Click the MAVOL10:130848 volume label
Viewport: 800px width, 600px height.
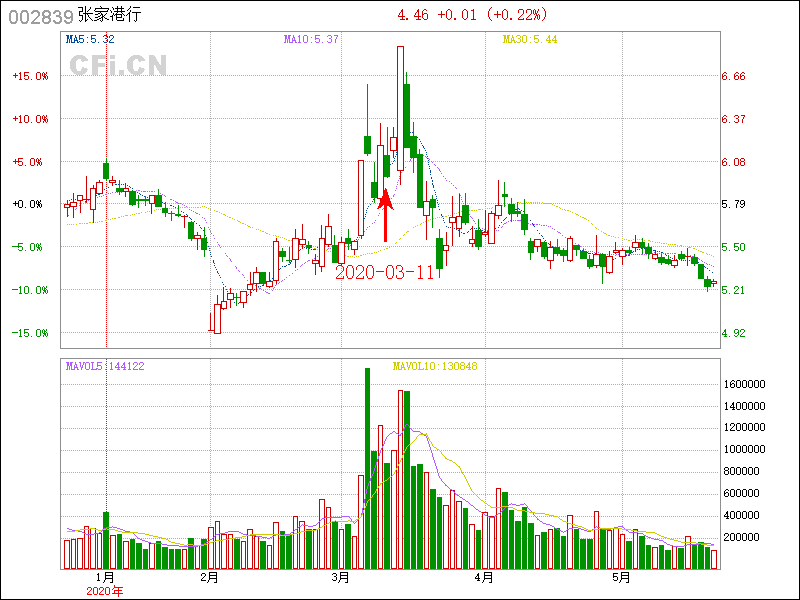(434, 367)
